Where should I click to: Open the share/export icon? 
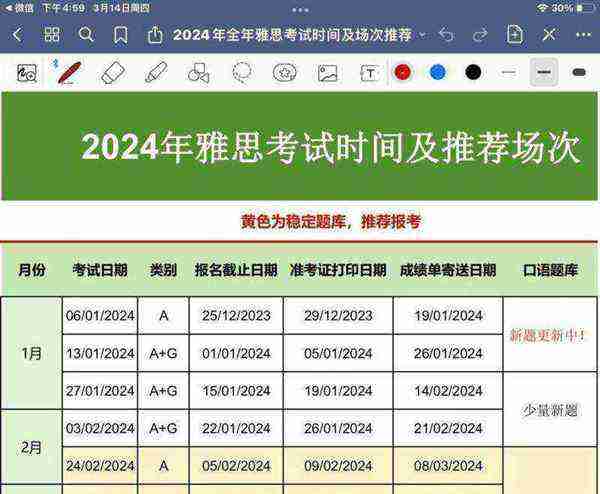point(155,35)
